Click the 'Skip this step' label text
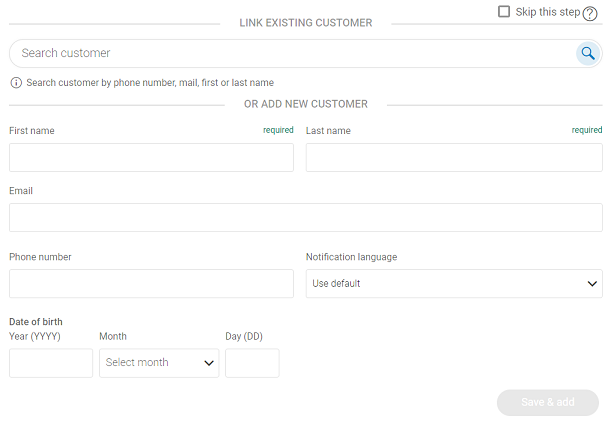Image resolution: width=611 pixels, height=425 pixels. tap(547, 12)
